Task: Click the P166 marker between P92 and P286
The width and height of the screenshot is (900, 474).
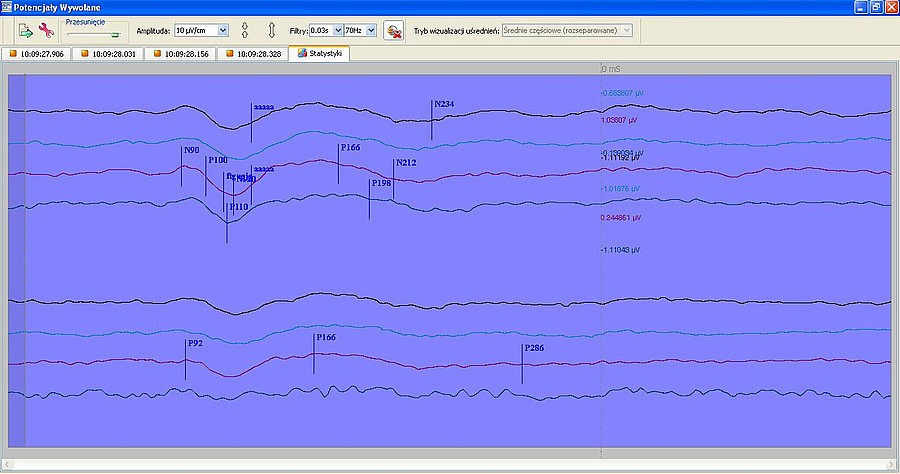Action: click(326, 337)
